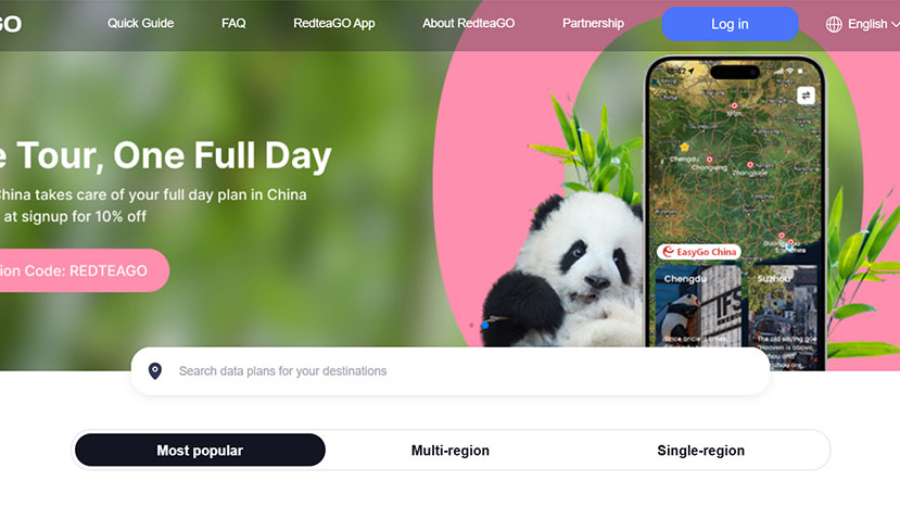Select the gray carousel indicator dot
The image size is (900, 506).
[x=471, y=325]
